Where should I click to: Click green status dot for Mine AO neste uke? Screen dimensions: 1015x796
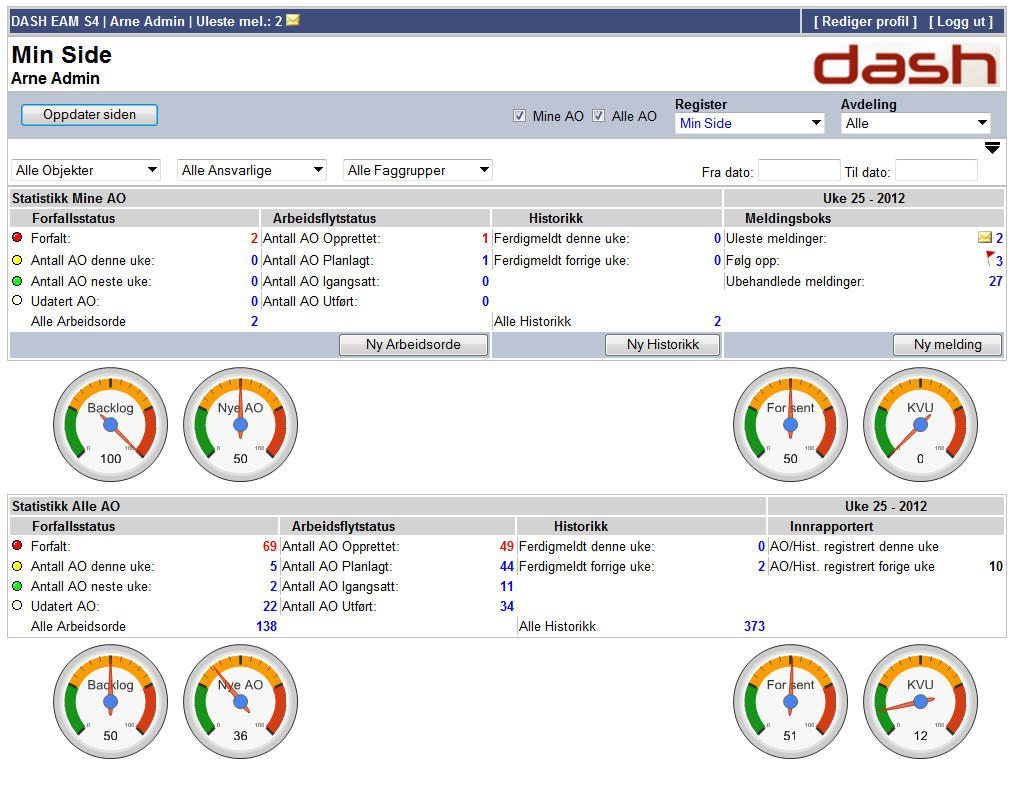(17, 281)
